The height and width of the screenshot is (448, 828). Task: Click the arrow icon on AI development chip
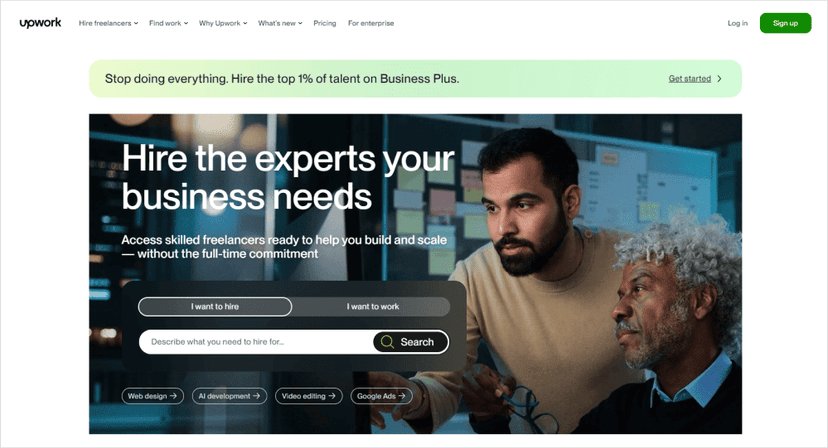coord(256,396)
